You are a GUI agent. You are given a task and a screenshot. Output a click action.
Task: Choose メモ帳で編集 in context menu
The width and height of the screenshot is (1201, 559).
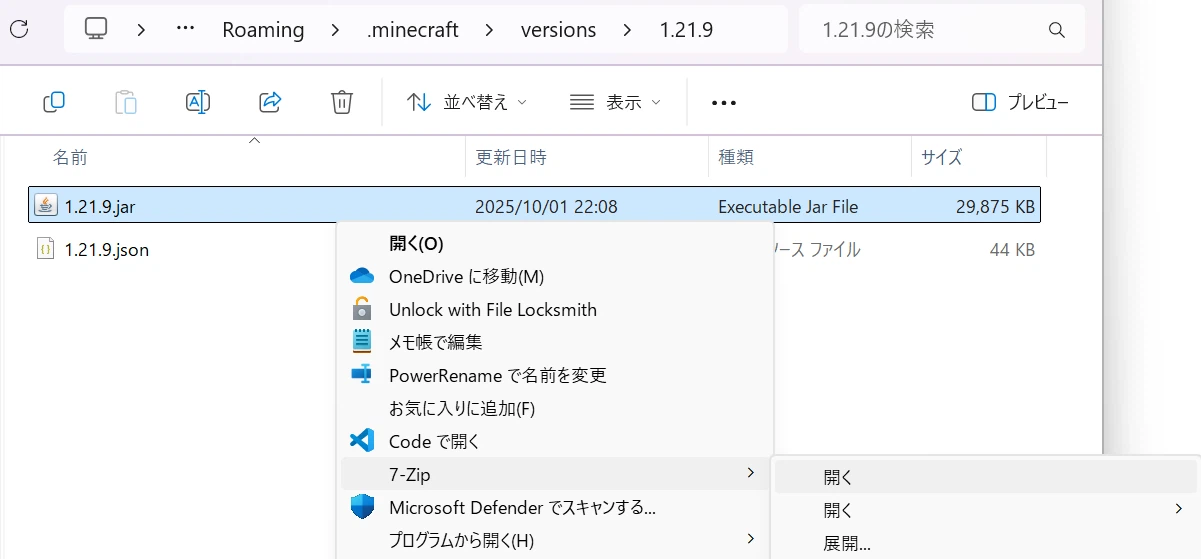click(555, 342)
